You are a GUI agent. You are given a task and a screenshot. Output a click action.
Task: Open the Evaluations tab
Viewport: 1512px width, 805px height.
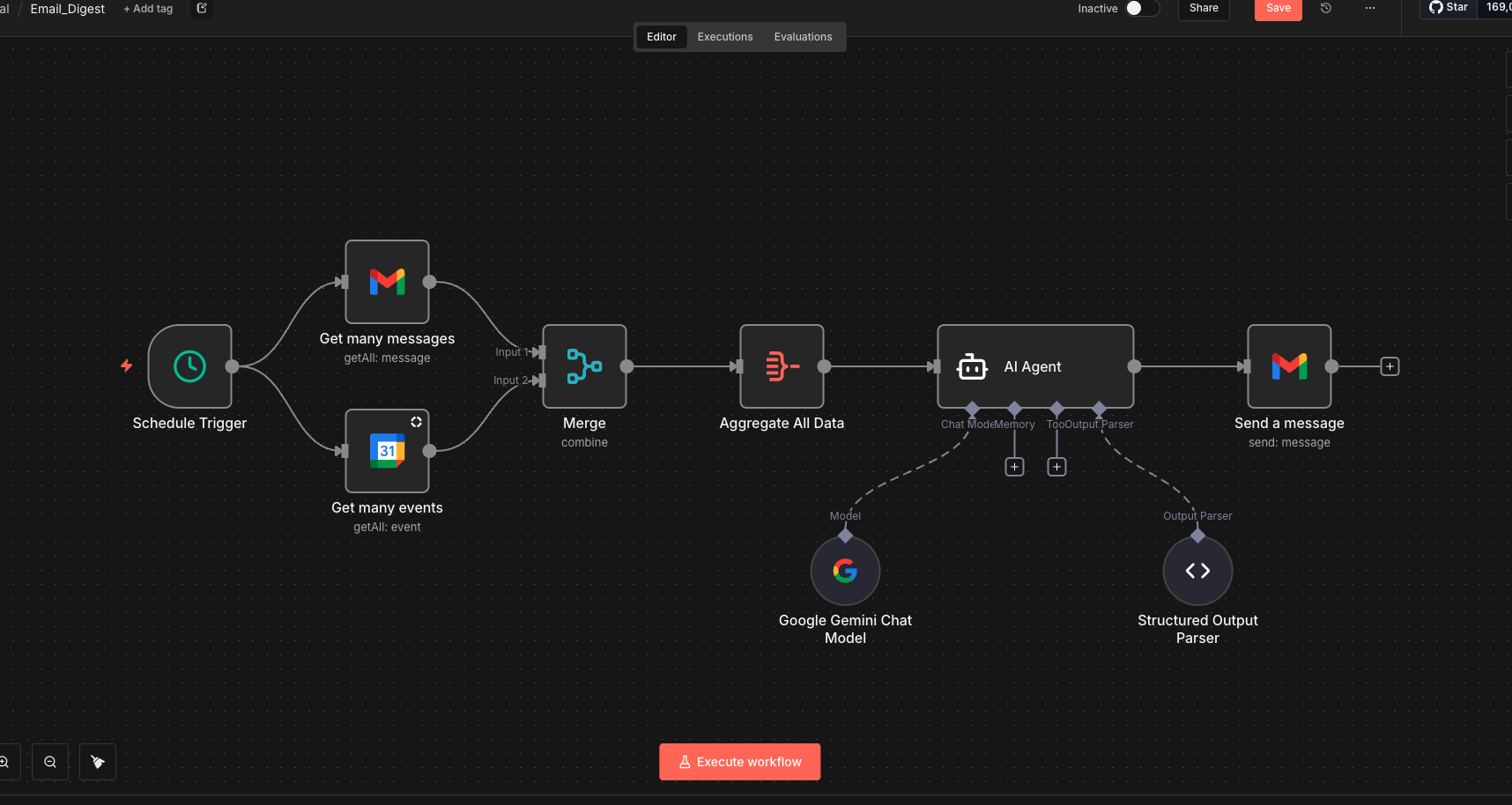(x=803, y=36)
